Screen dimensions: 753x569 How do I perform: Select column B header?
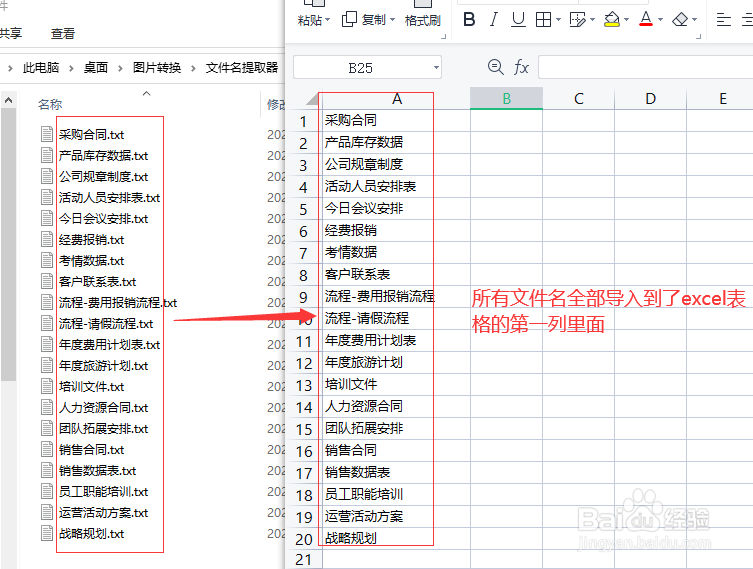tap(507, 98)
